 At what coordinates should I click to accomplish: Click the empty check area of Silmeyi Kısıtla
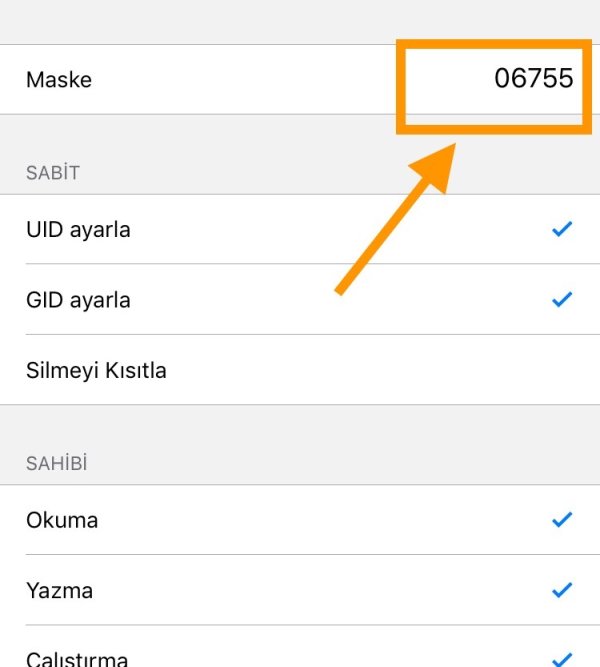pyautogui.click(x=562, y=370)
